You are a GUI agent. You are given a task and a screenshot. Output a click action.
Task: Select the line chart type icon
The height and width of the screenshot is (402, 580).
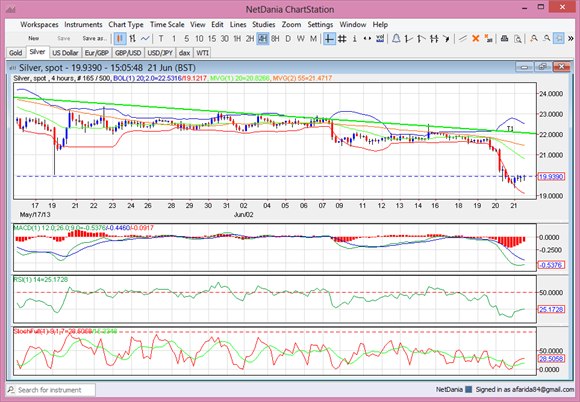click(145, 38)
